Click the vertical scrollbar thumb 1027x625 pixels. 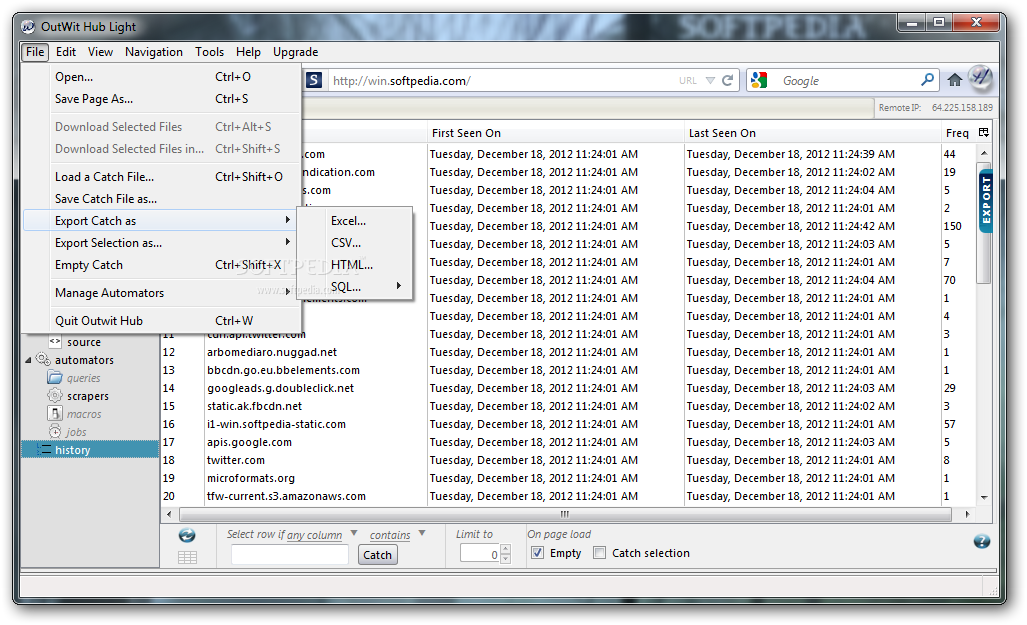click(984, 223)
